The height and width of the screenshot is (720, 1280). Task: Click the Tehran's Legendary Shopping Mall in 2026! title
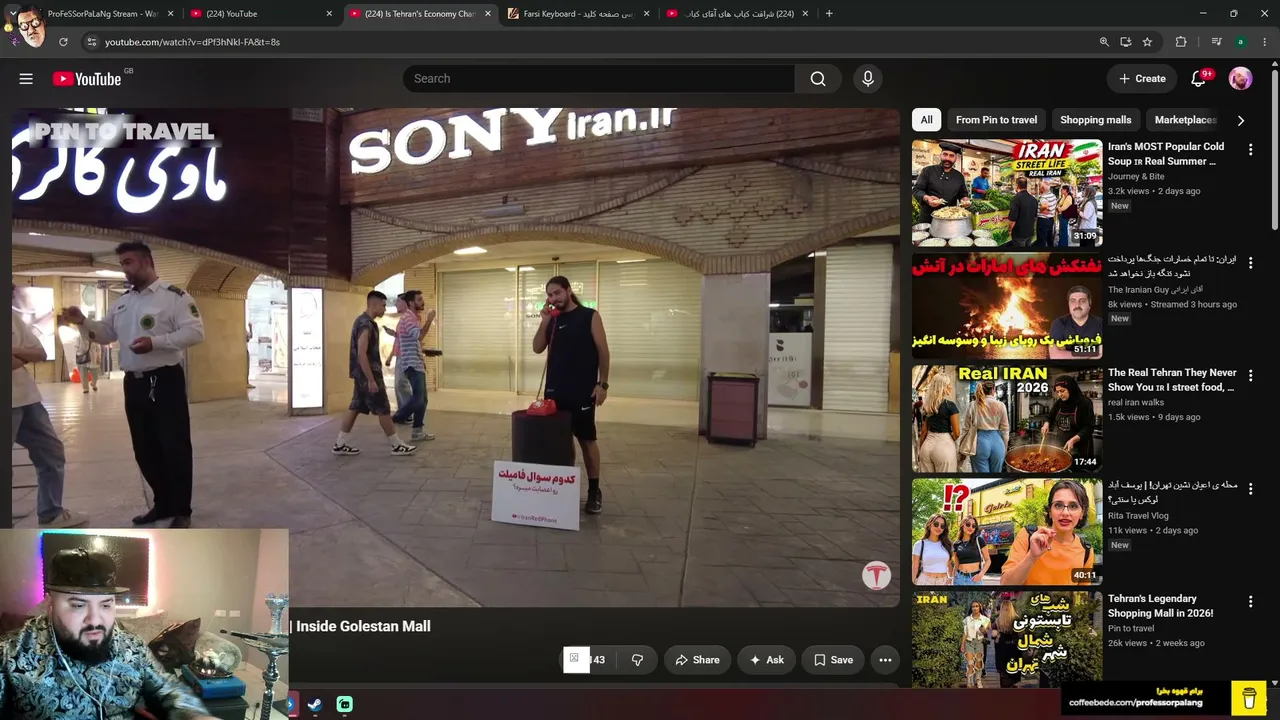click(x=1160, y=606)
